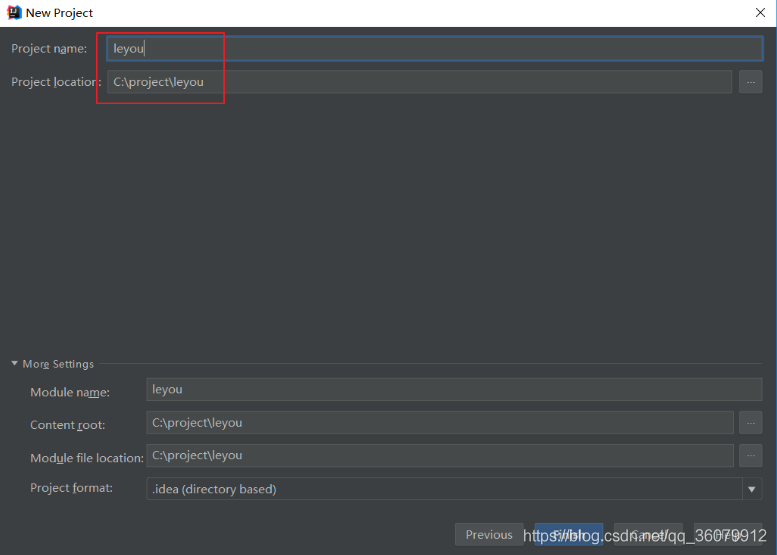Click the New Project title text
Image resolution: width=777 pixels, height=555 pixels.
(59, 13)
